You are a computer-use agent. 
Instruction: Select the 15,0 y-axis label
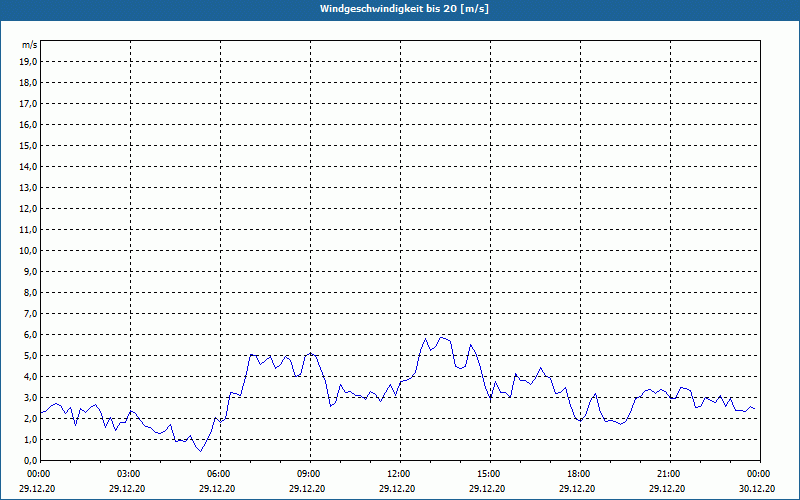(28, 145)
